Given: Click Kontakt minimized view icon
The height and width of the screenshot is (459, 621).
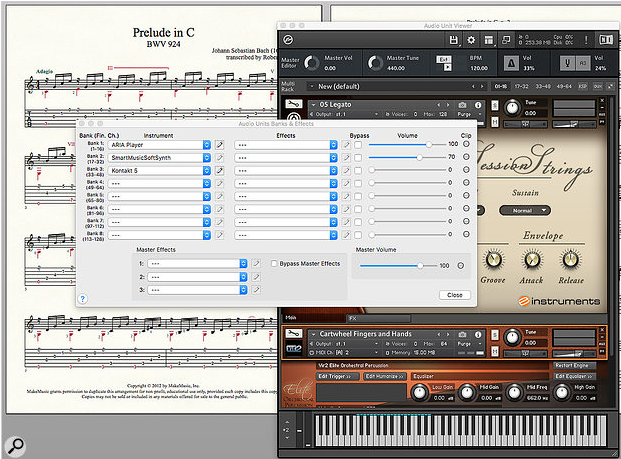Looking at the screenshot, I should (x=506, y=40).
